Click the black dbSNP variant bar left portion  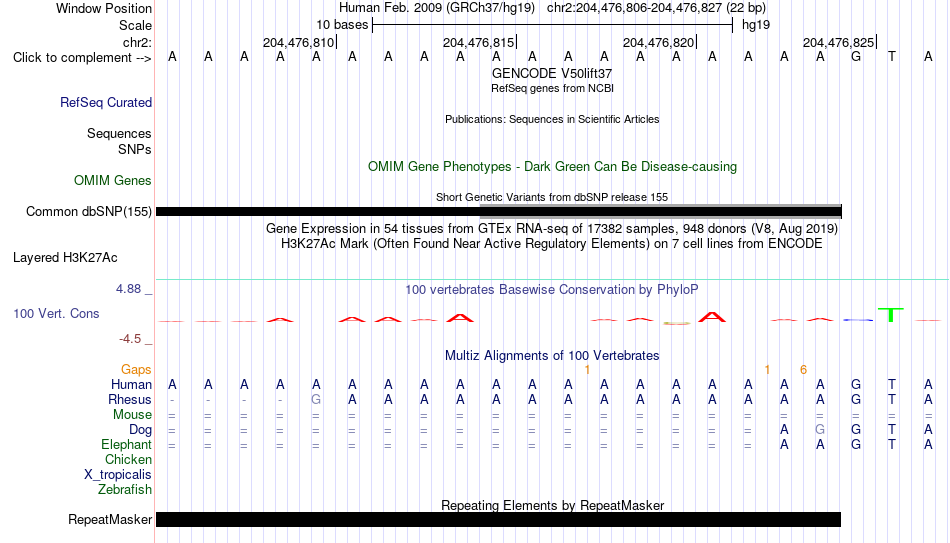pos(317,212)
